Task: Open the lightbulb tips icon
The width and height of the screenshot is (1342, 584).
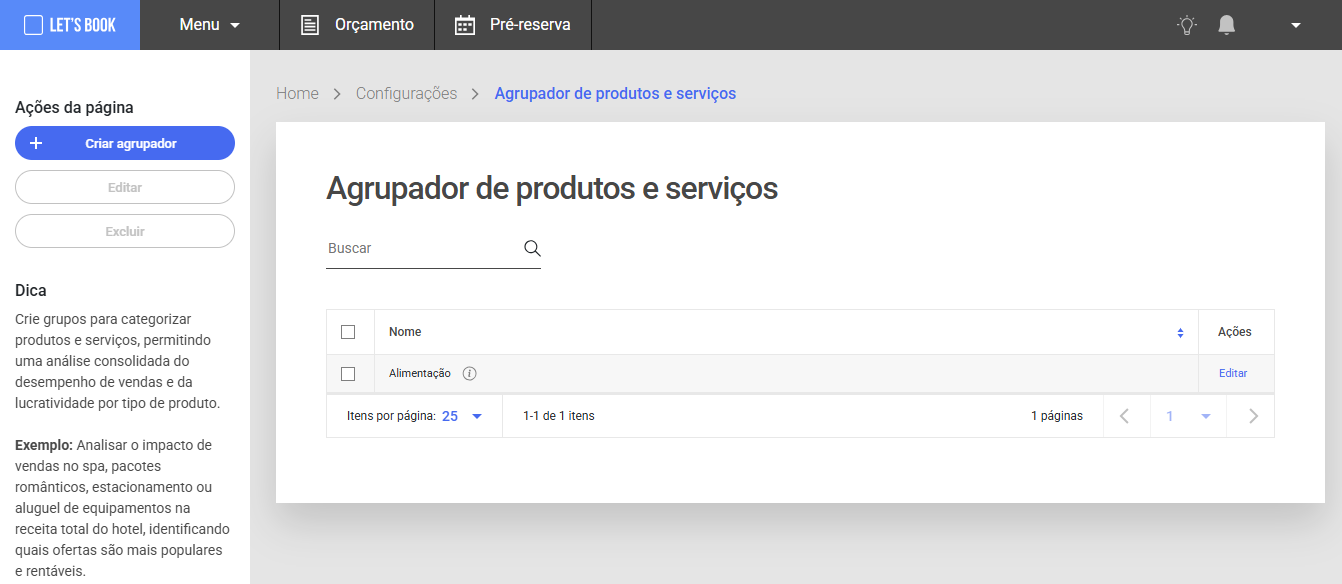Action: click(x=1186, y=25)
